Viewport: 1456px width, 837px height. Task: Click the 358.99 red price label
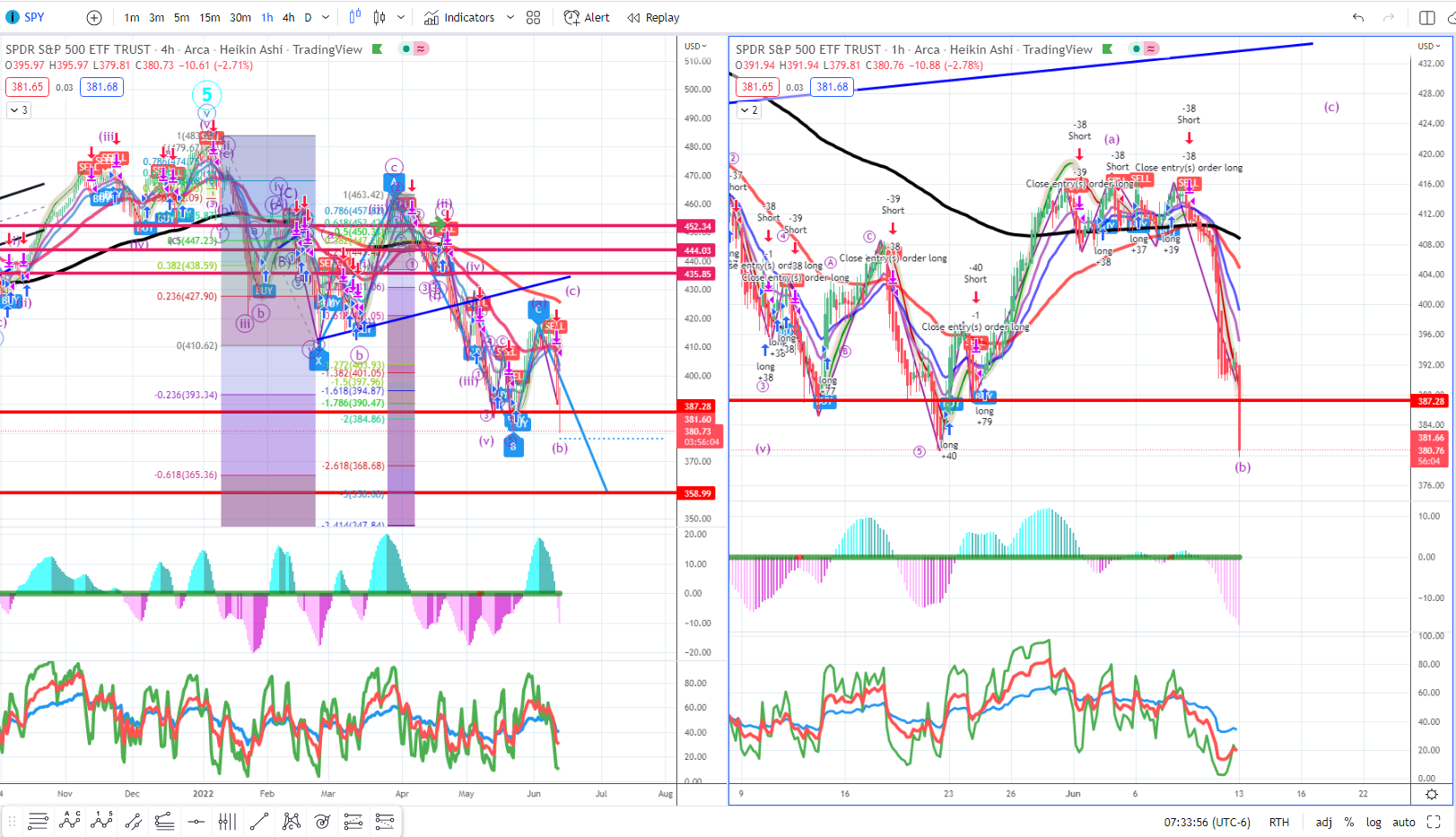click(698, 493)
